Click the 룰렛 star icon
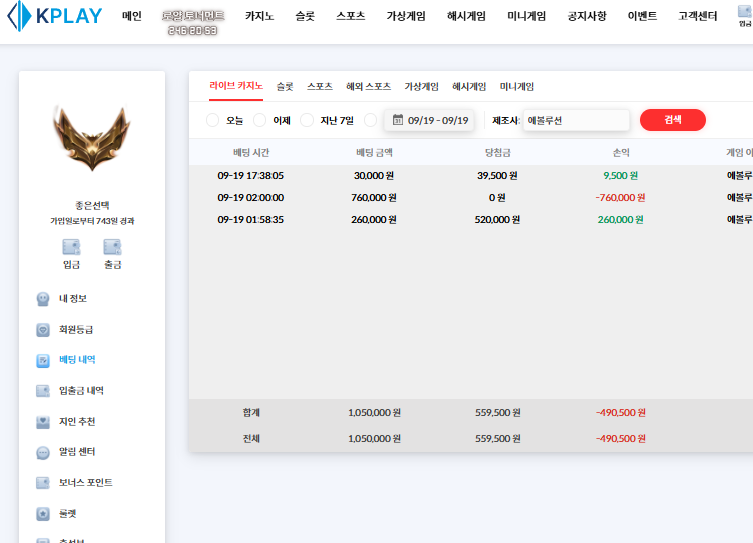This screenshot has height=543, width=753. click(43, 514)
